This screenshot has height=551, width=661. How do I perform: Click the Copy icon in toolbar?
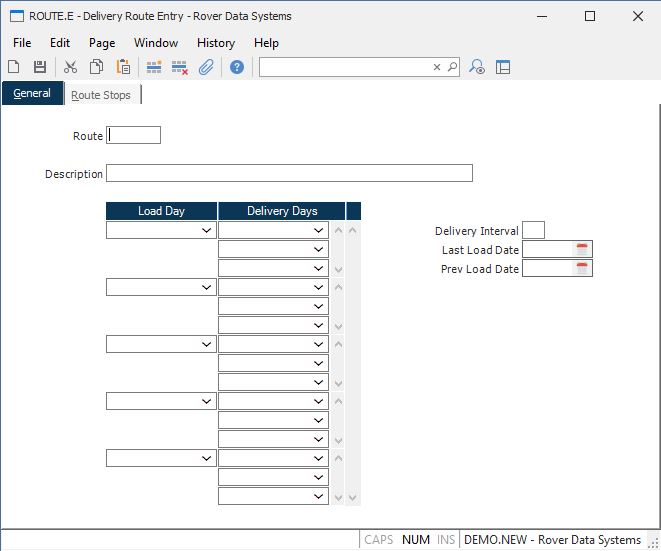[x=97, y=67]
